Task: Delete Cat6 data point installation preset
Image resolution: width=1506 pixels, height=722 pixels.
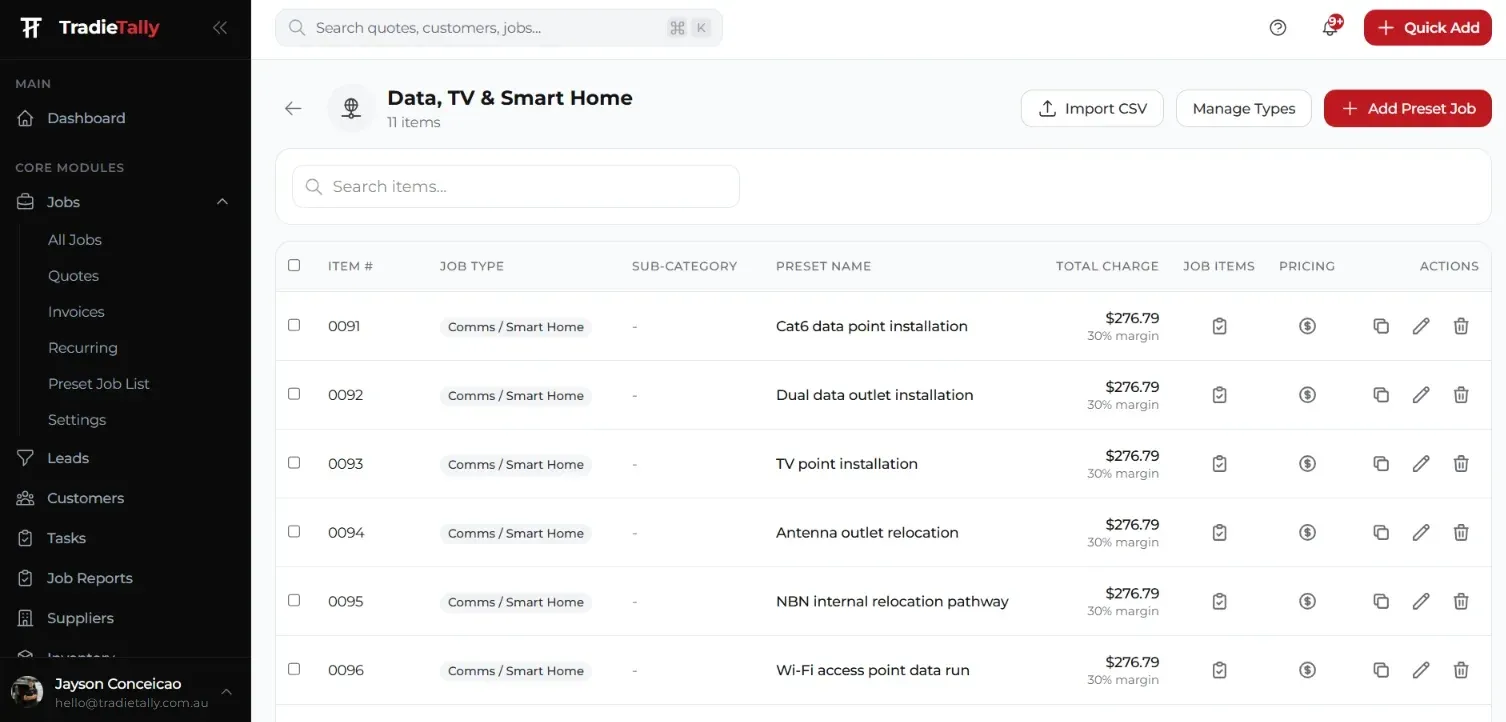Action: (1461, 326)
